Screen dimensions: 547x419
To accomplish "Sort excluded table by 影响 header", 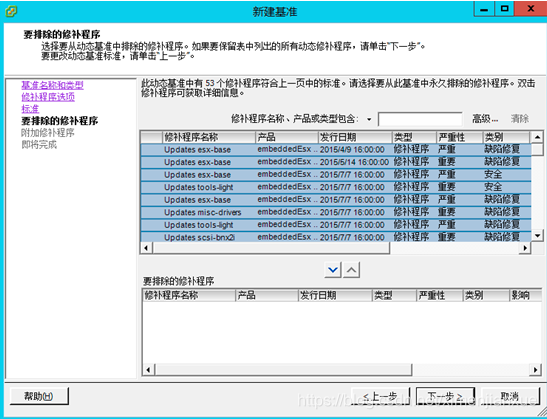I will pyautogui.click(x=525, y=295).
